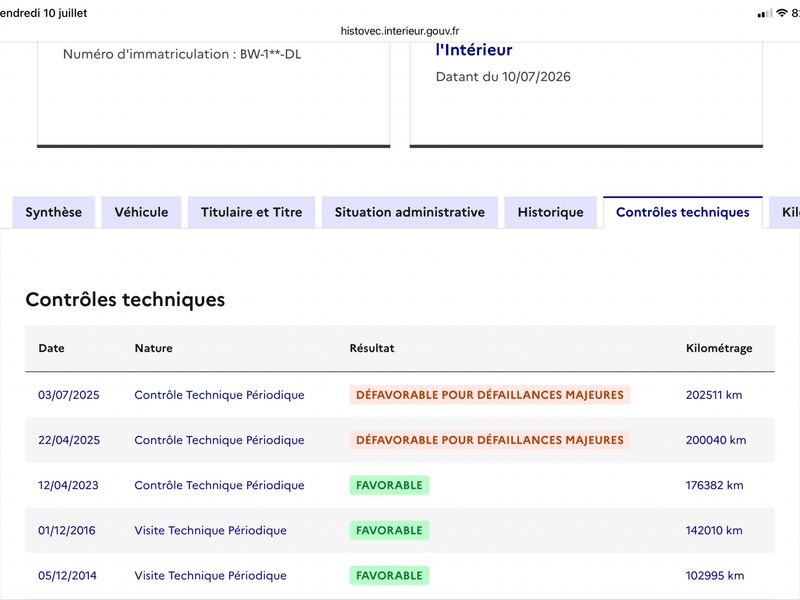Click the DÉFAVORABLE badge for 03/07/2025
This screenshot has width=800, height=600.
(x=490, y=395)
